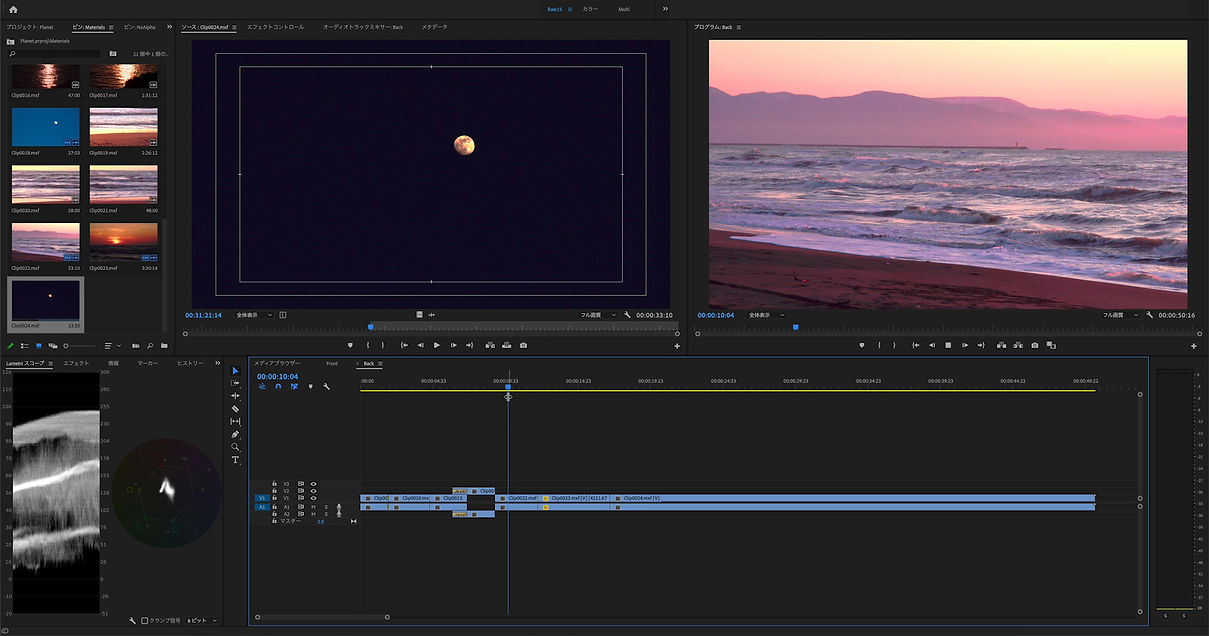Toggle V2 track output eye
1209x636 pixels.
[x=313, y=491]
